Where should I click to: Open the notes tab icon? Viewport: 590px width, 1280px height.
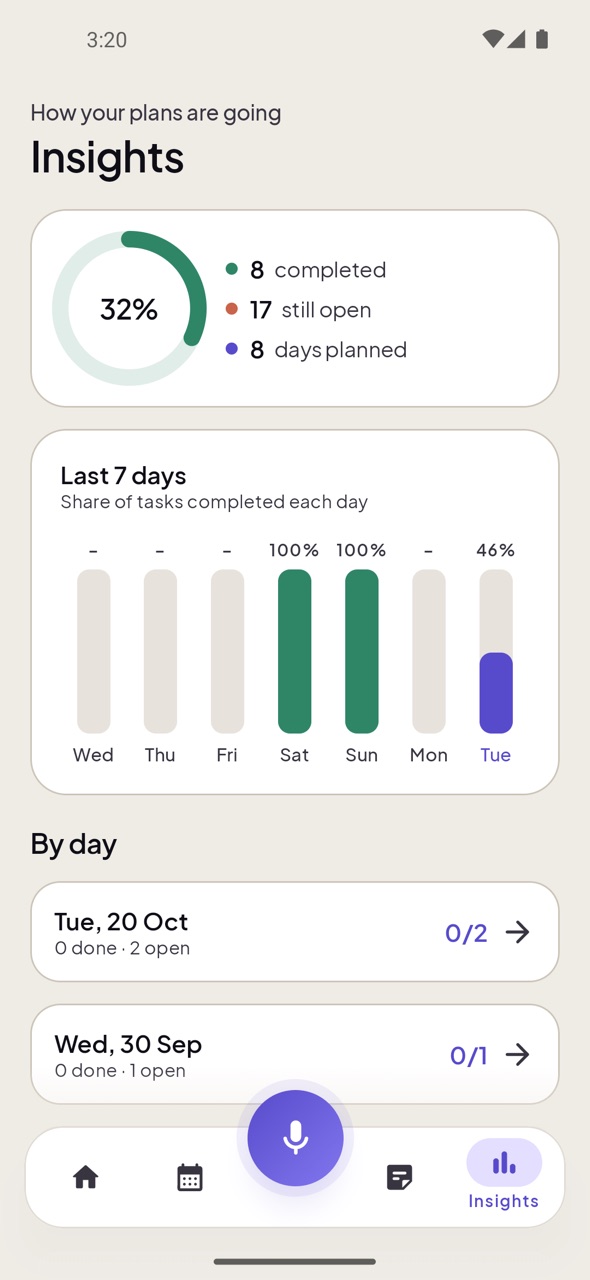pyautogui.click(x=400, y=1177)
